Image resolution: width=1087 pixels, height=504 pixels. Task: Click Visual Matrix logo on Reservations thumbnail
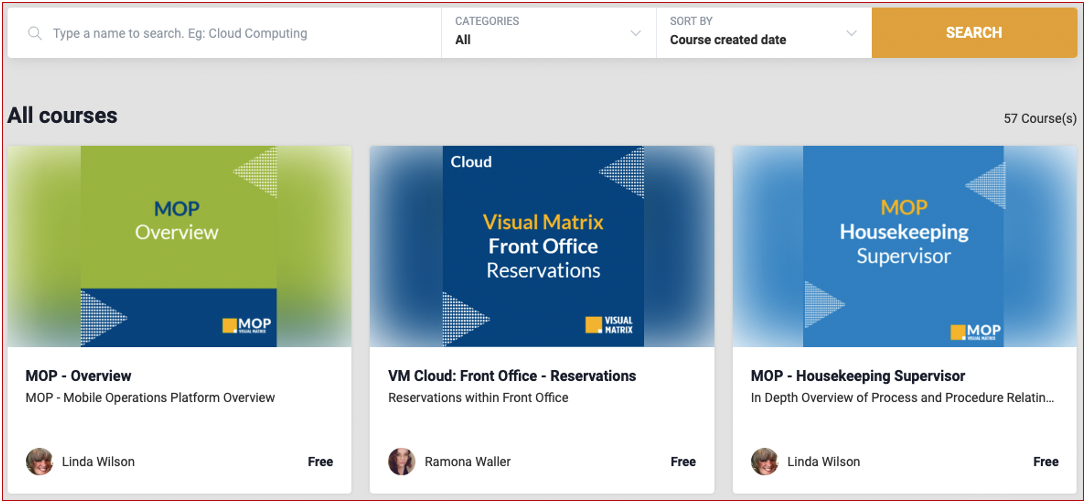coord(609,325)
